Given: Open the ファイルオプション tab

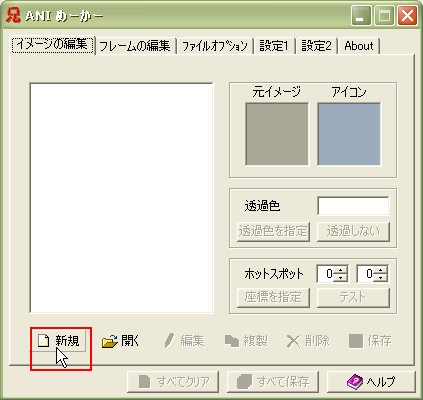Looking at the screenshot, I should coord(215,46).
